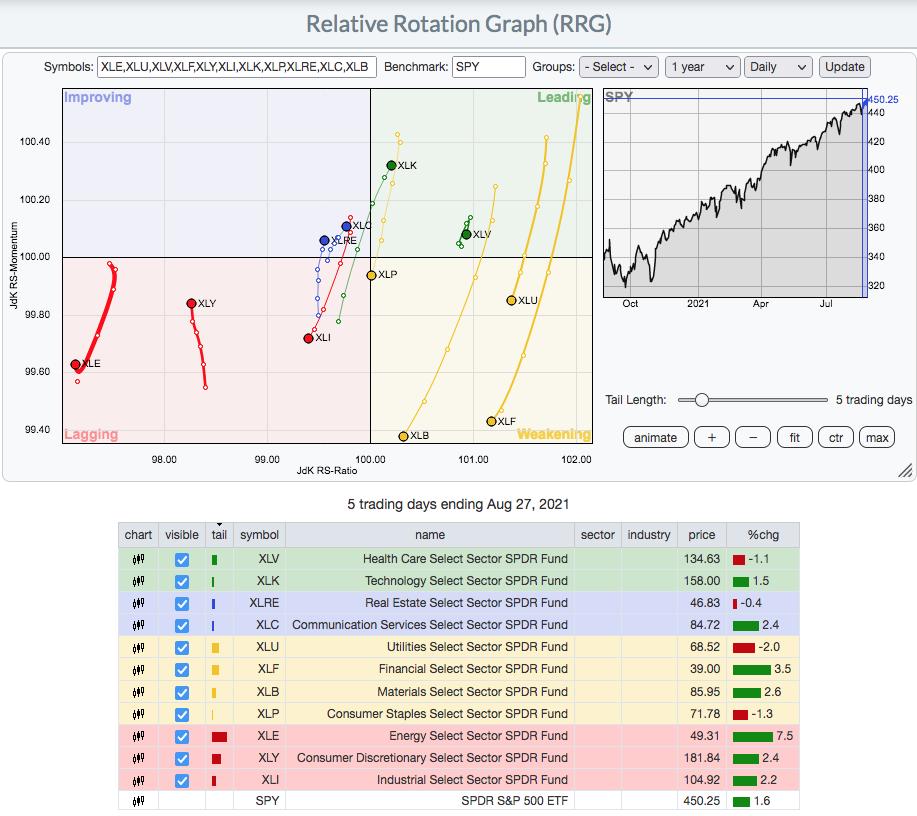Toggle XLP visible checkbox
917x816 pixels.
(x=182, y=715)
